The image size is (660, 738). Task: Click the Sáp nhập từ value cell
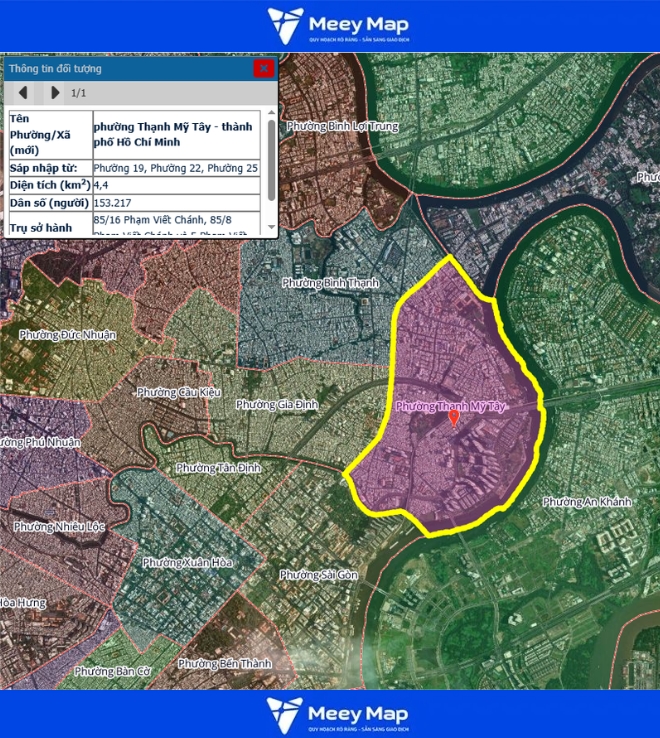click(176, 168)
